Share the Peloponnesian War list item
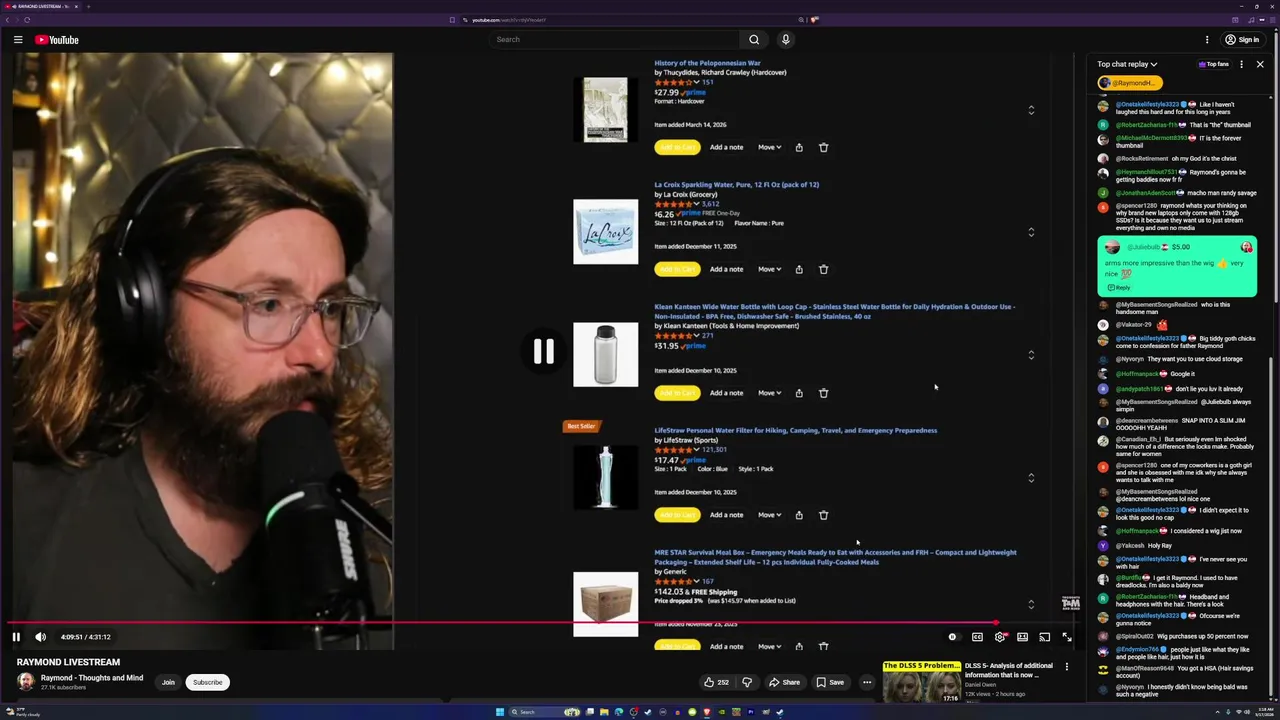 pos(799,147)
